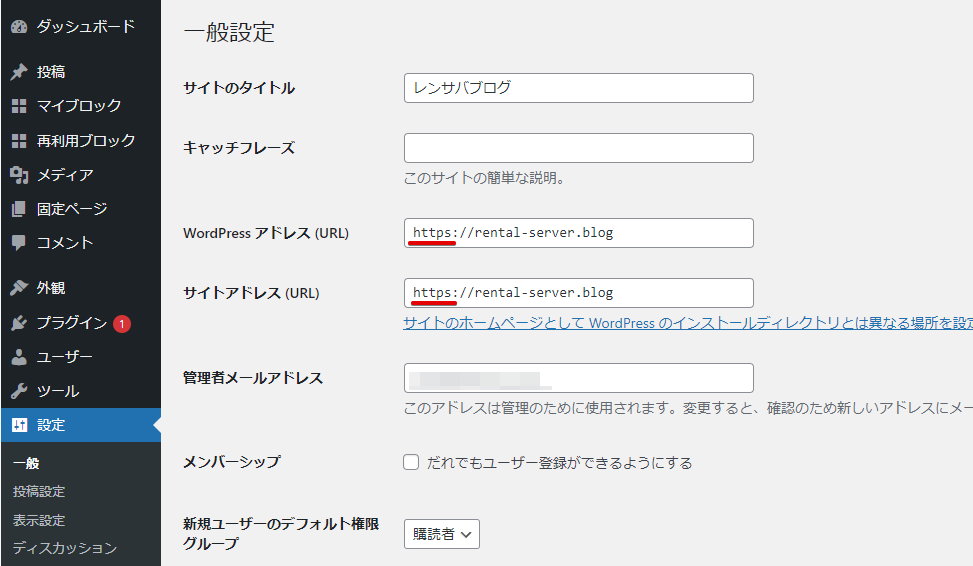Click the person icon beside ユーザー

19,357
